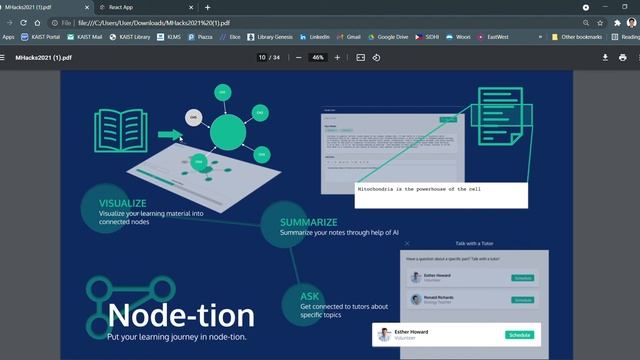The height and width of the screenshot is (360, 640).
Task: Open the Apps bookmark
Action: [8, 37]
